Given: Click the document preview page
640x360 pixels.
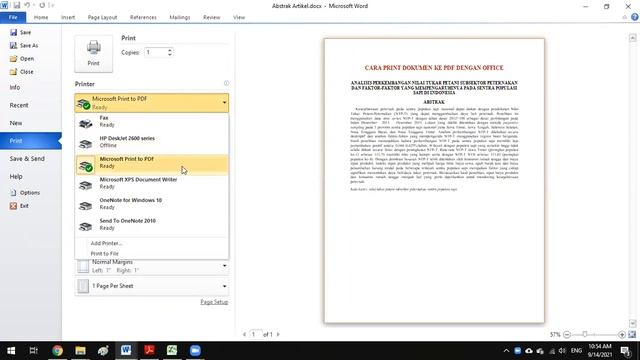Looking at the screenshot, I should 434,180.
